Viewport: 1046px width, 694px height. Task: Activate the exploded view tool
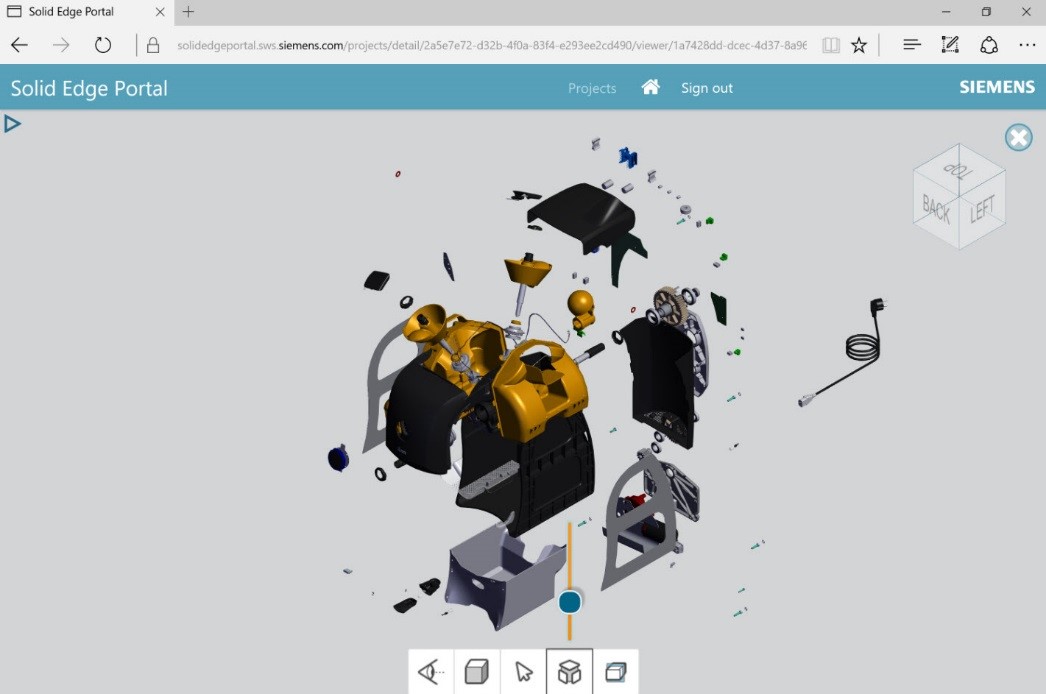click(570, 671)
